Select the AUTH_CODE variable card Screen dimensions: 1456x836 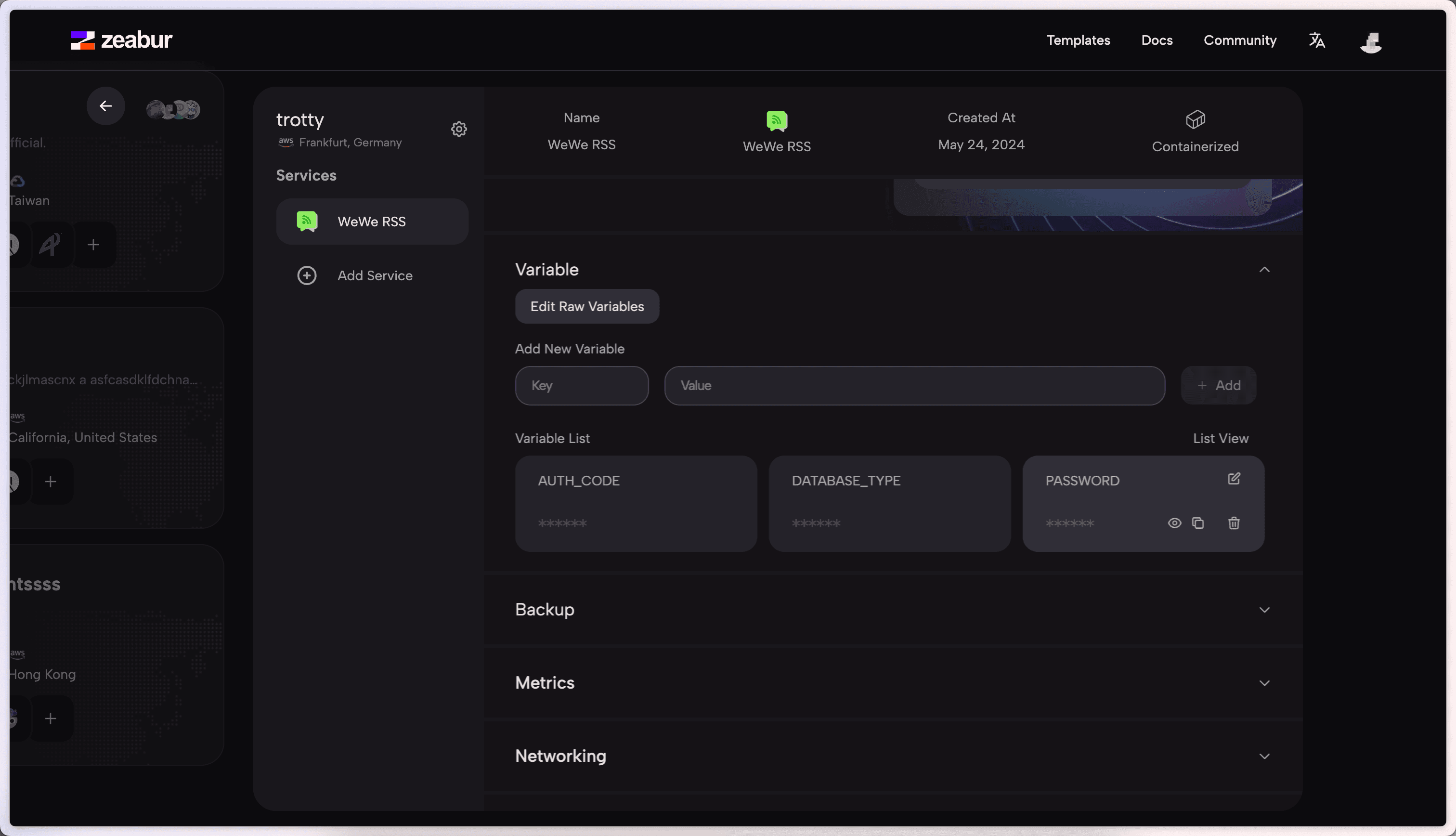635,504
